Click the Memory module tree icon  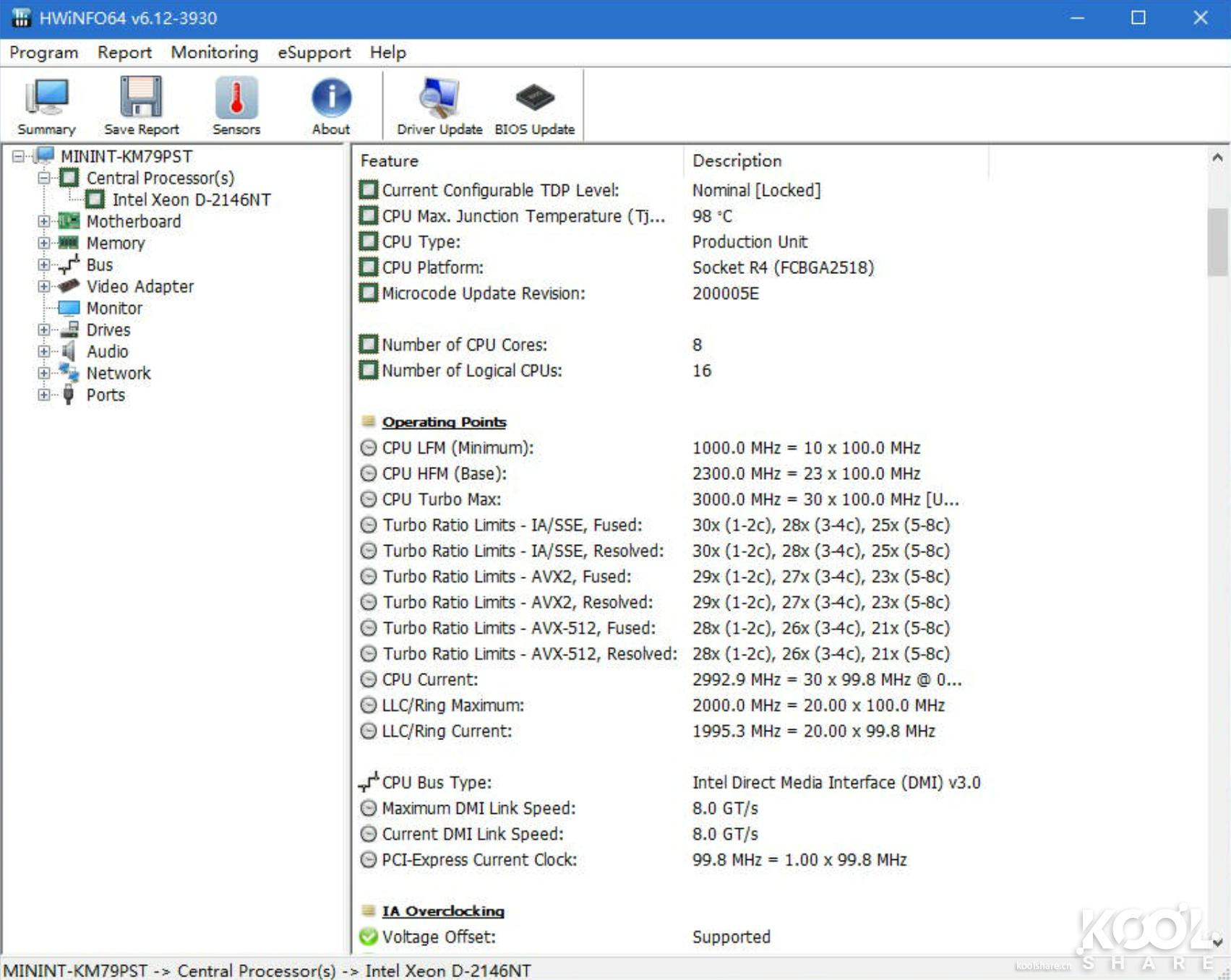[x=69, y=243]
